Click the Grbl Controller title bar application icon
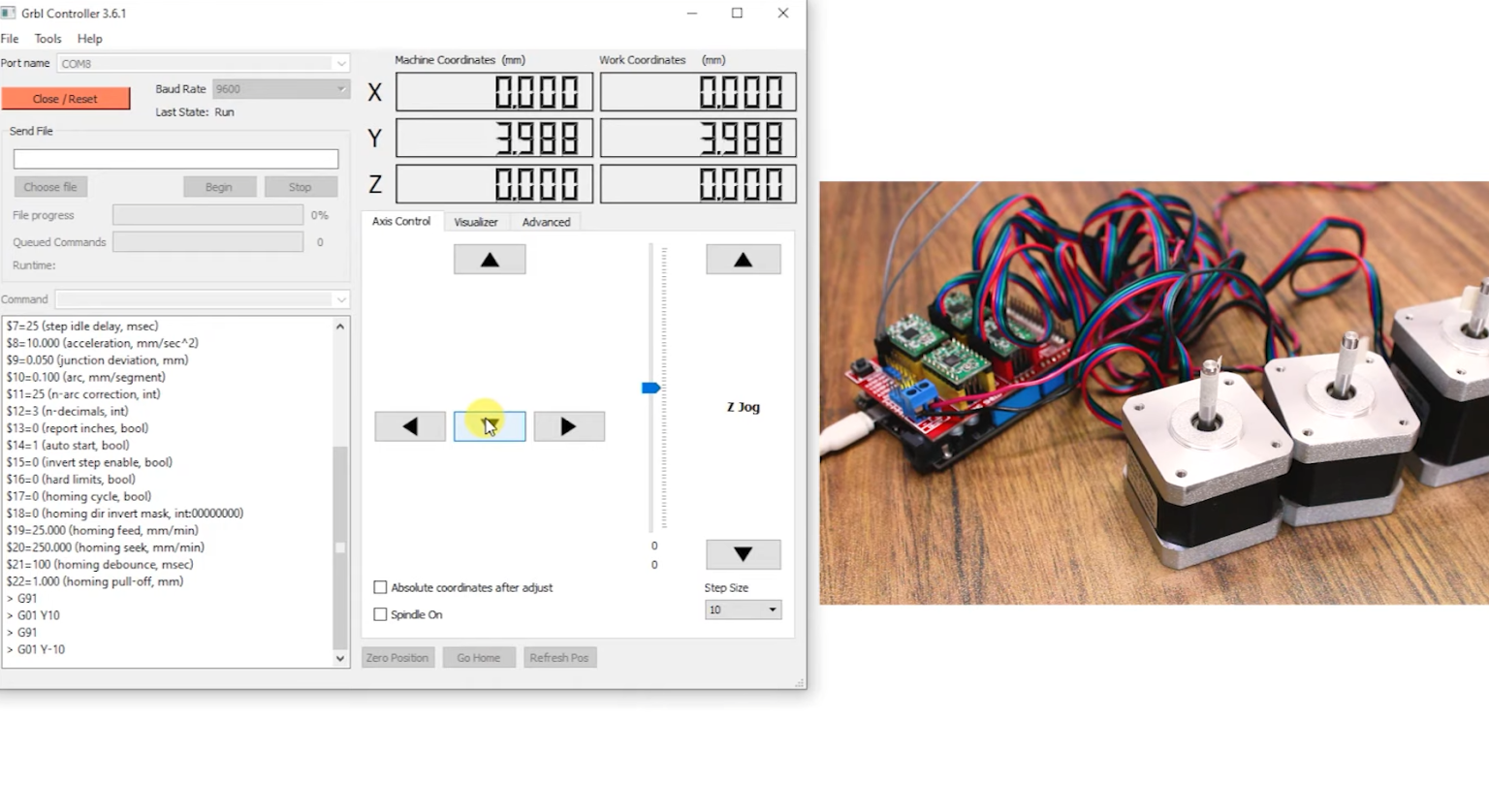This screenshot has height=812, width=1489. pos(10,13)
